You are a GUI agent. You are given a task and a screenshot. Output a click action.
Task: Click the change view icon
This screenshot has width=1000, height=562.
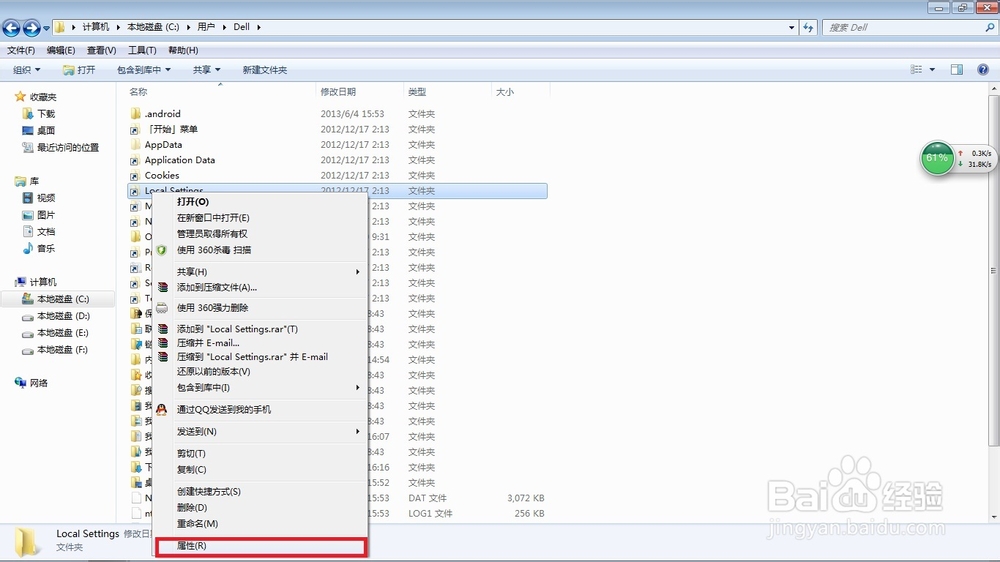(x=916, y=70)
